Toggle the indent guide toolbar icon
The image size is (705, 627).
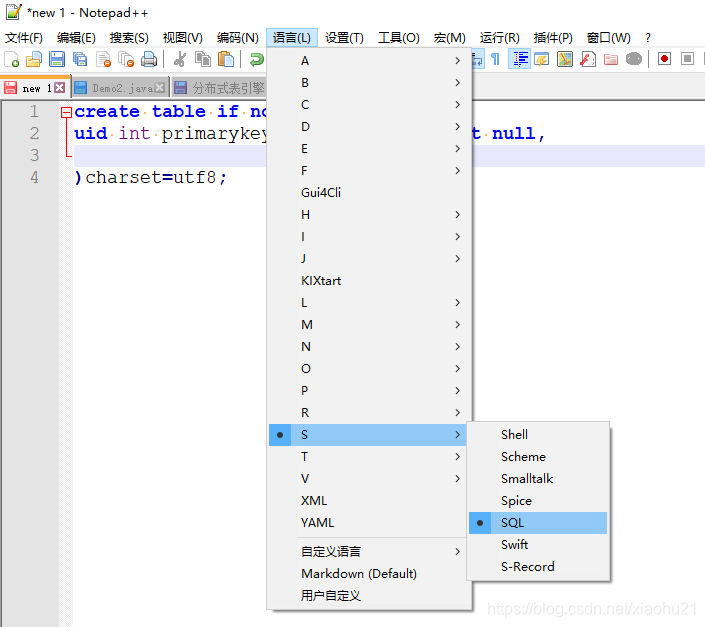click(519, 59)
